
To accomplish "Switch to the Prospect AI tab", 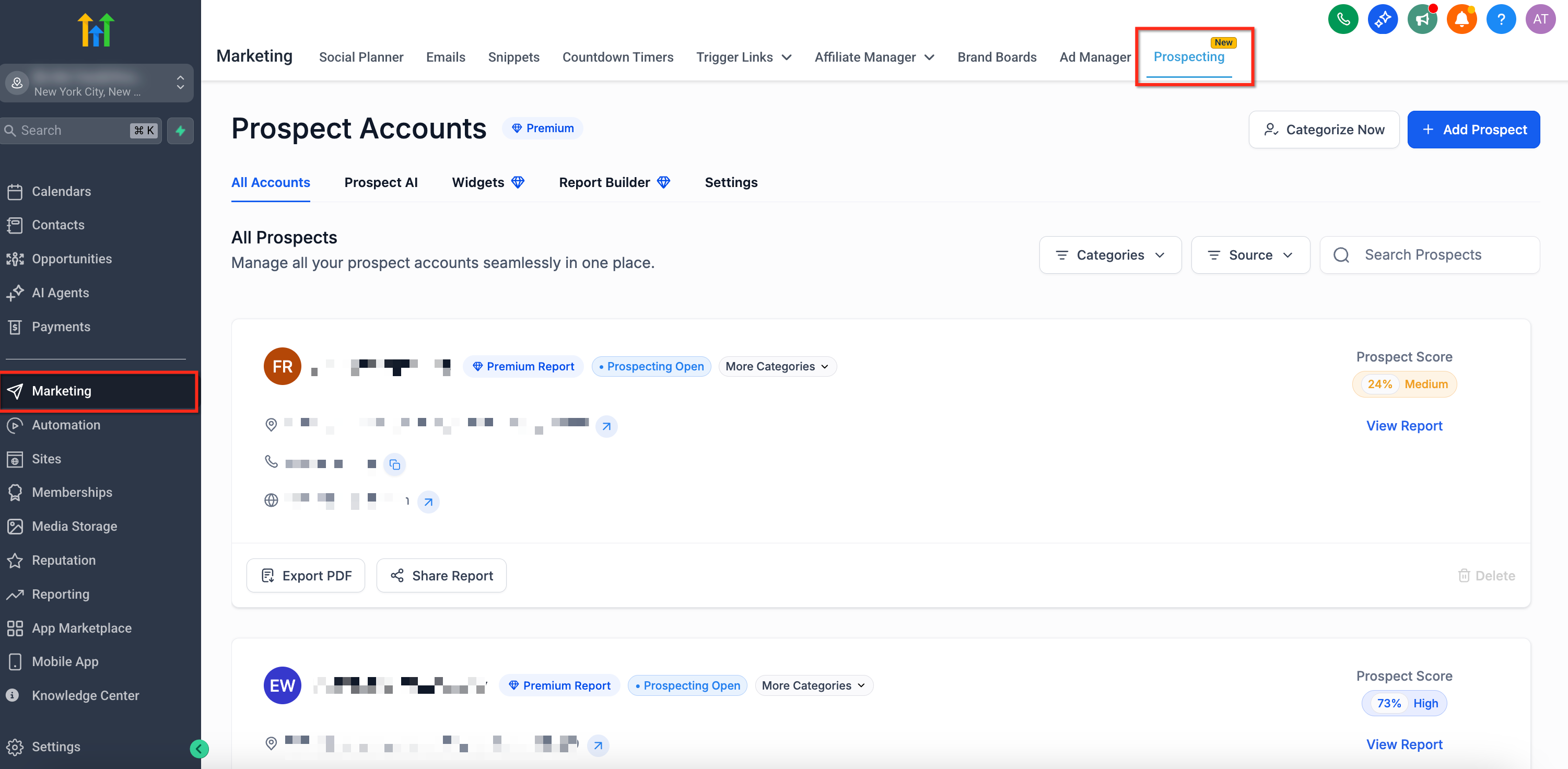I will click(380, 183).
